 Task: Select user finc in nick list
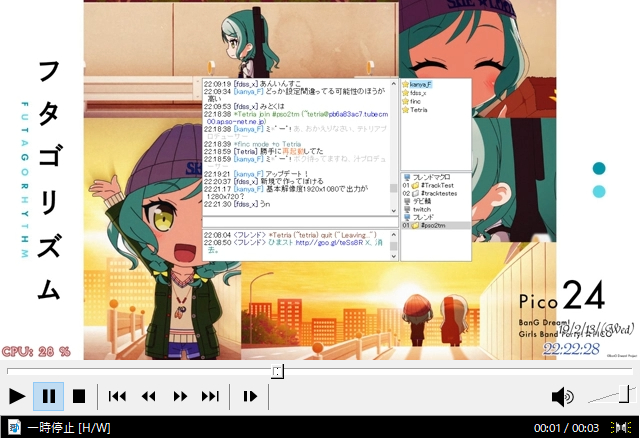pyautogui.click(x=415, y=101)
